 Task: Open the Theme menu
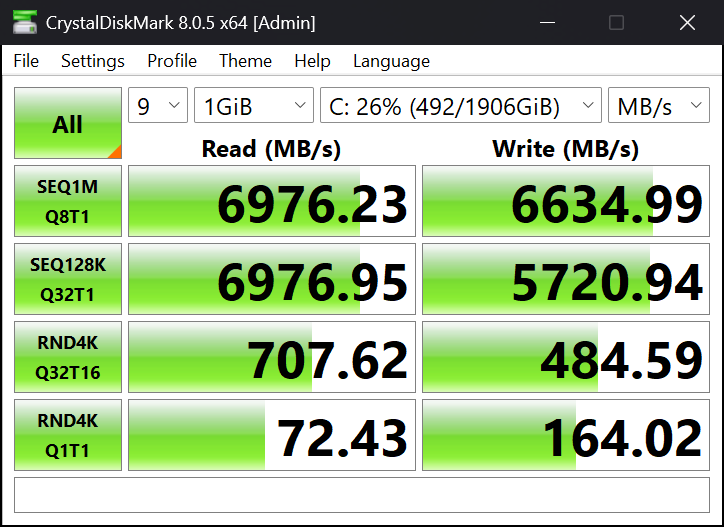point(245,61)
